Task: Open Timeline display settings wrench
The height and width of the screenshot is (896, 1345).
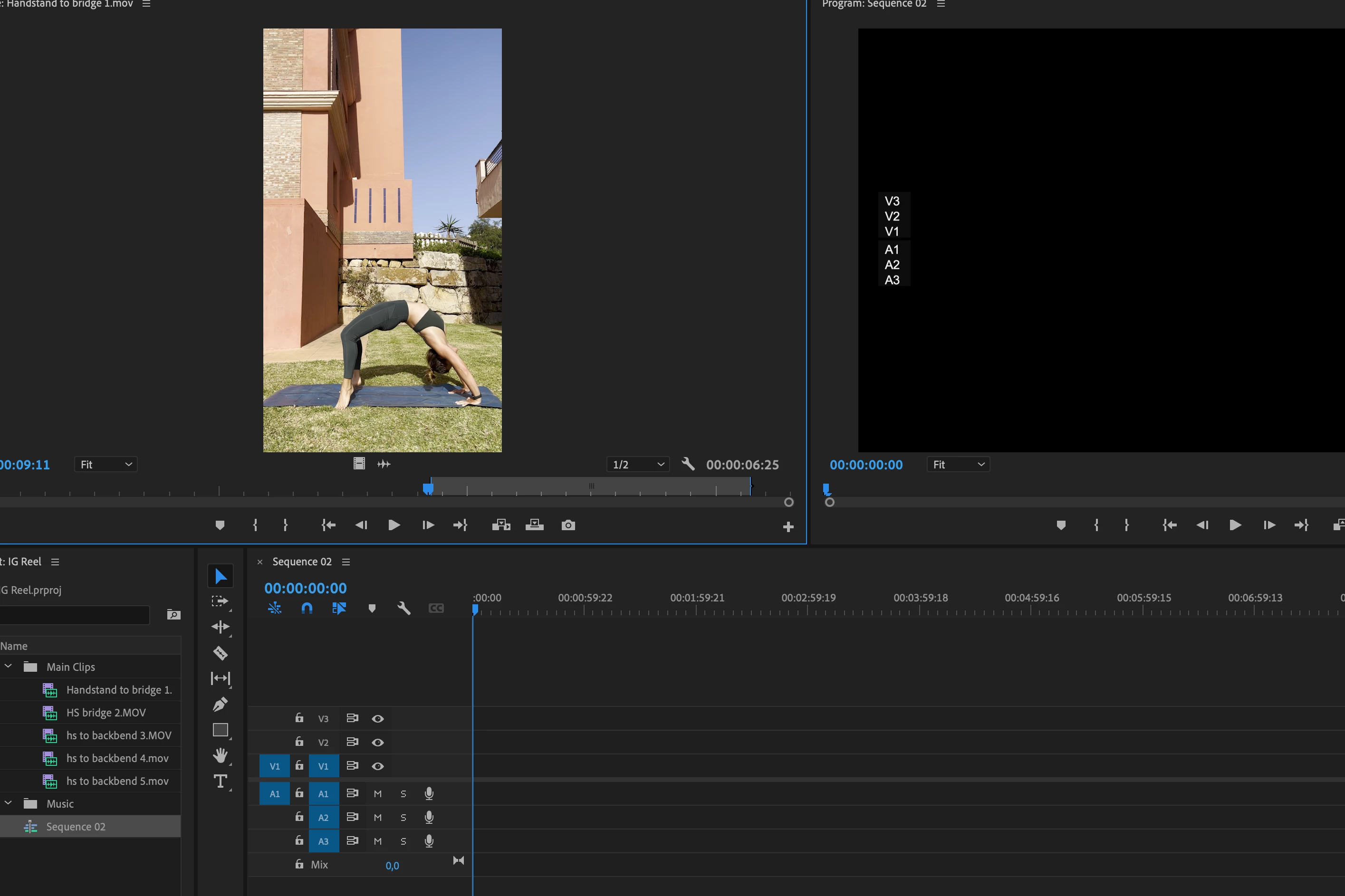Action: click(403, 608)
